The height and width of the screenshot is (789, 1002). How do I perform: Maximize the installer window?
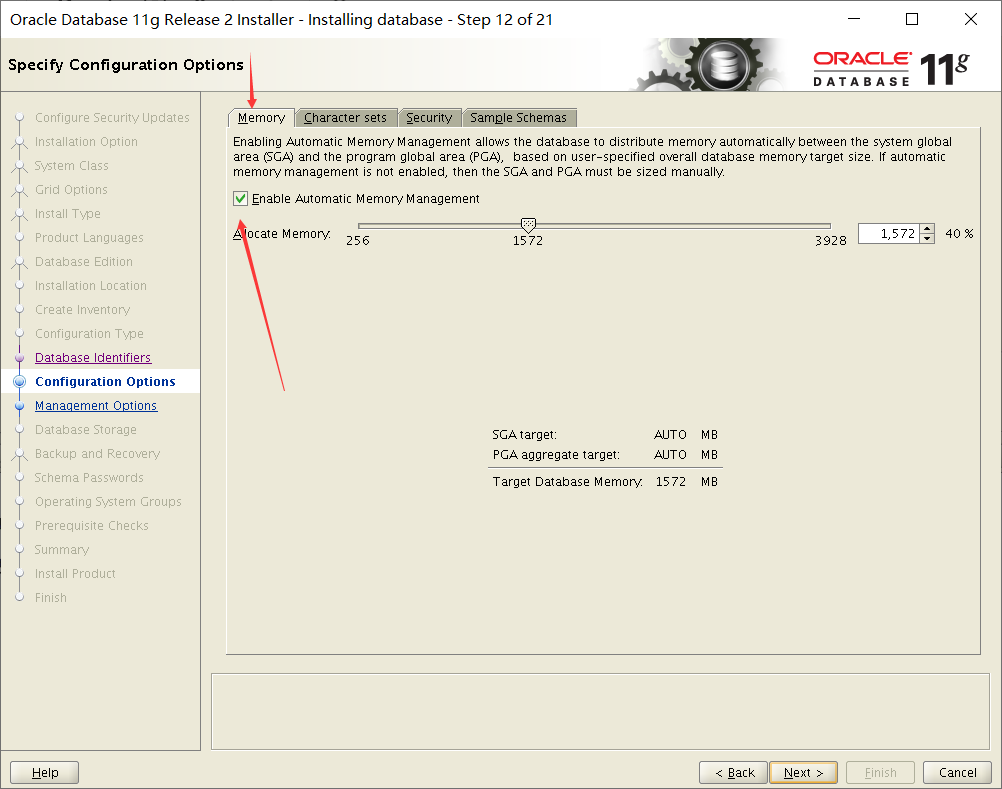(x=913, y=19)
